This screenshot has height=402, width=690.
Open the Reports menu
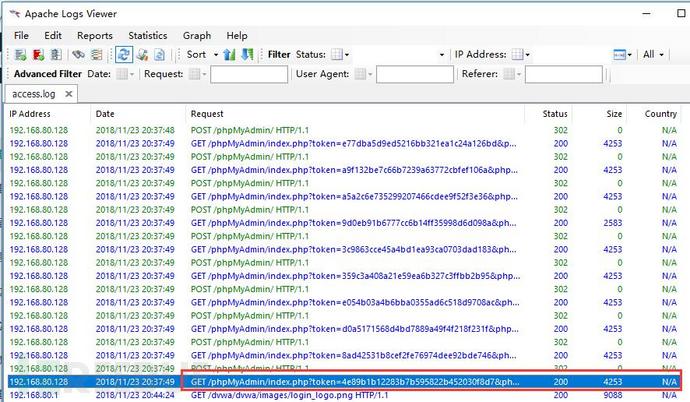pyautogui.click(x=95, y=36)
